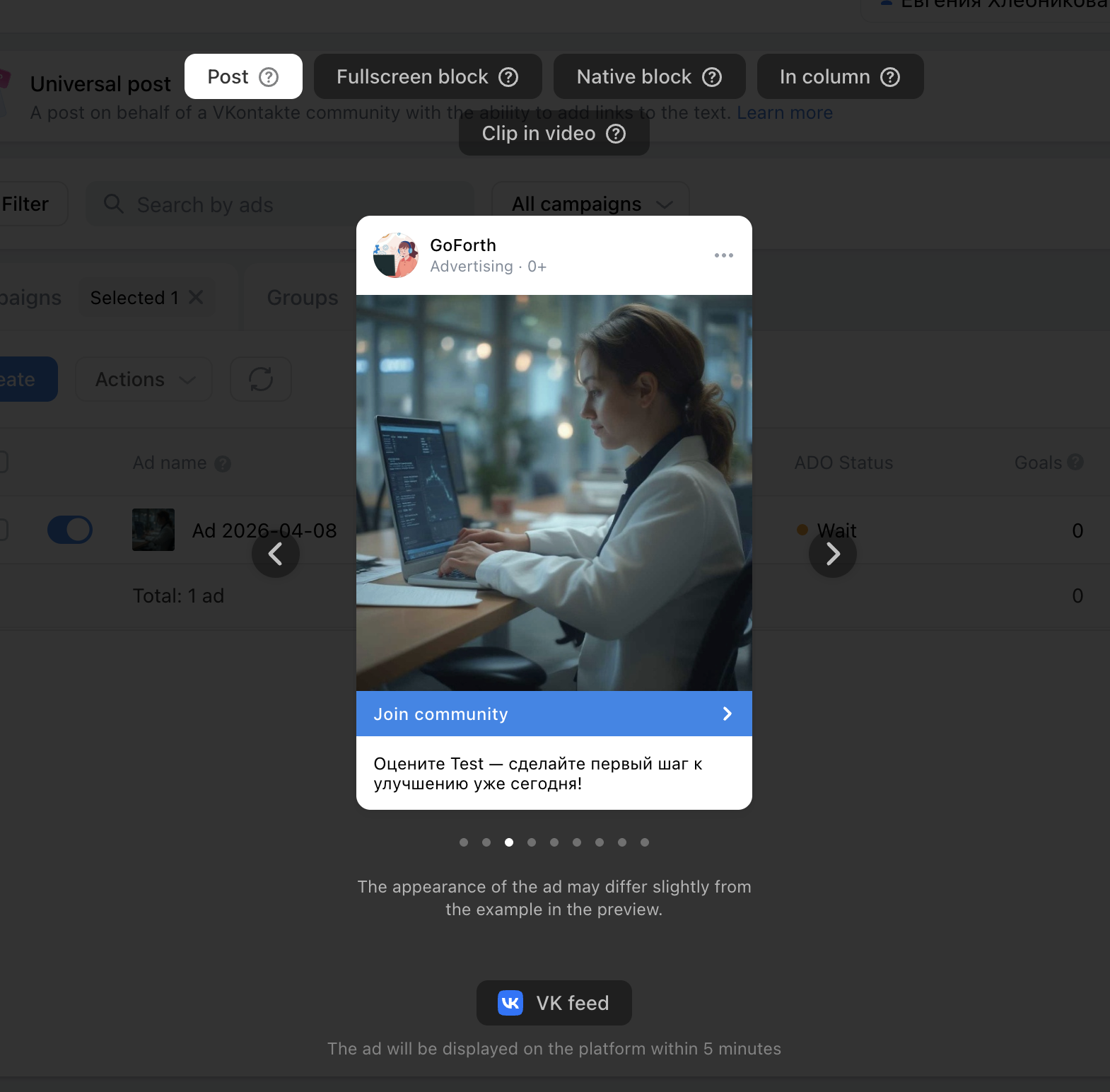This screenshot has height=1092, width=1110.
Task: Switch to the Groups tab
Action: tap(303, 298)
